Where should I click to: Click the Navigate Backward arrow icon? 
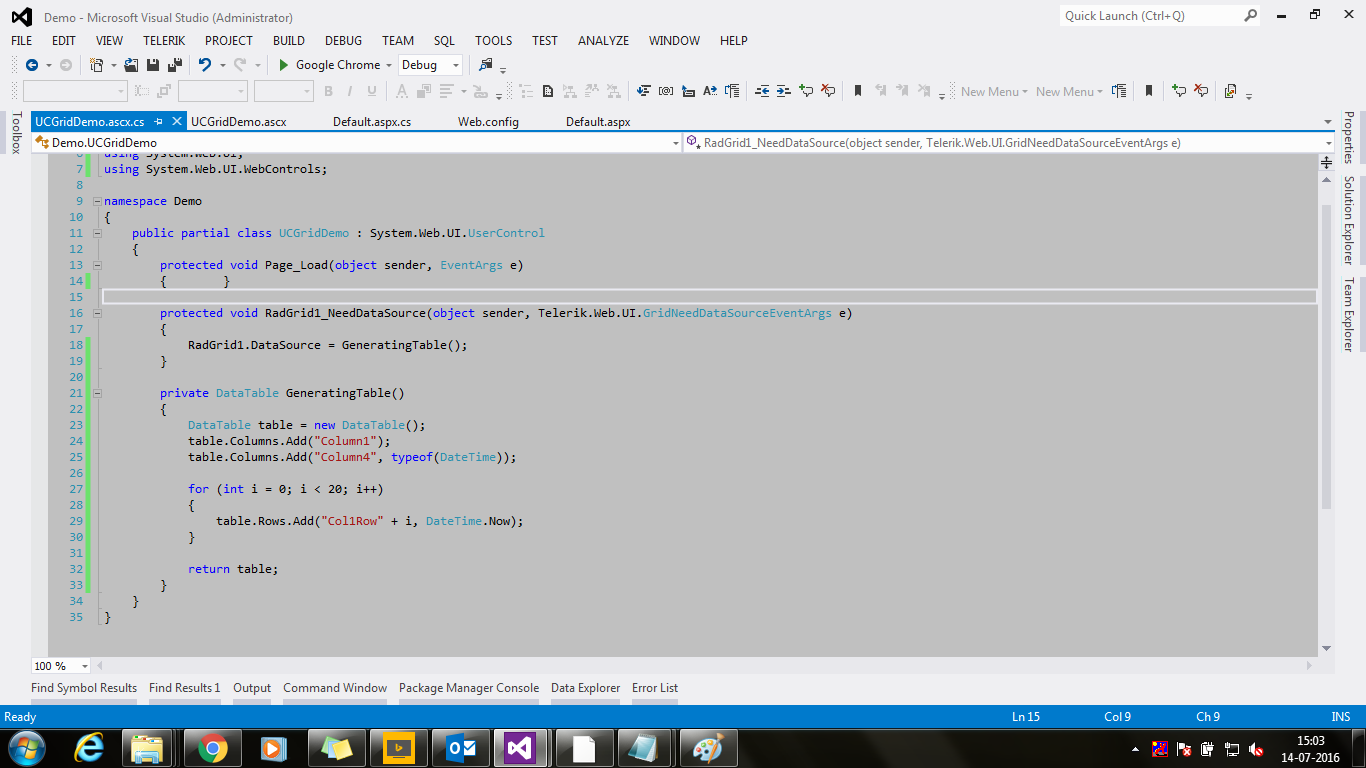pyautogui.click(x=32, y=65)
